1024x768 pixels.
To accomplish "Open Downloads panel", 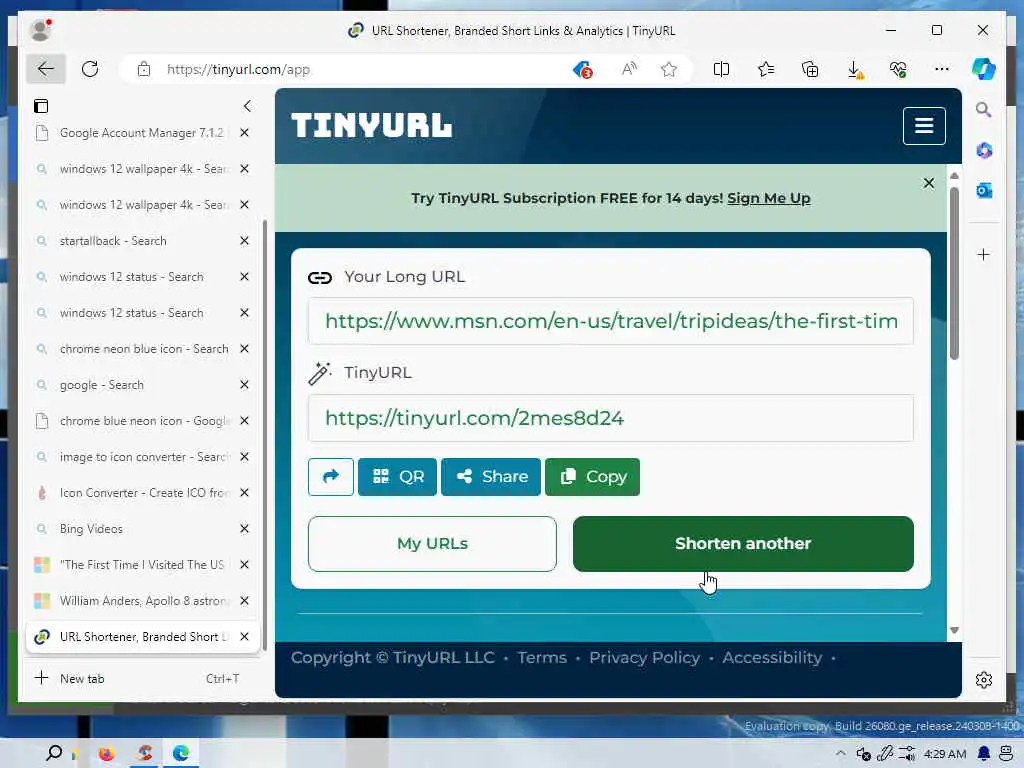I will point(854,69).
